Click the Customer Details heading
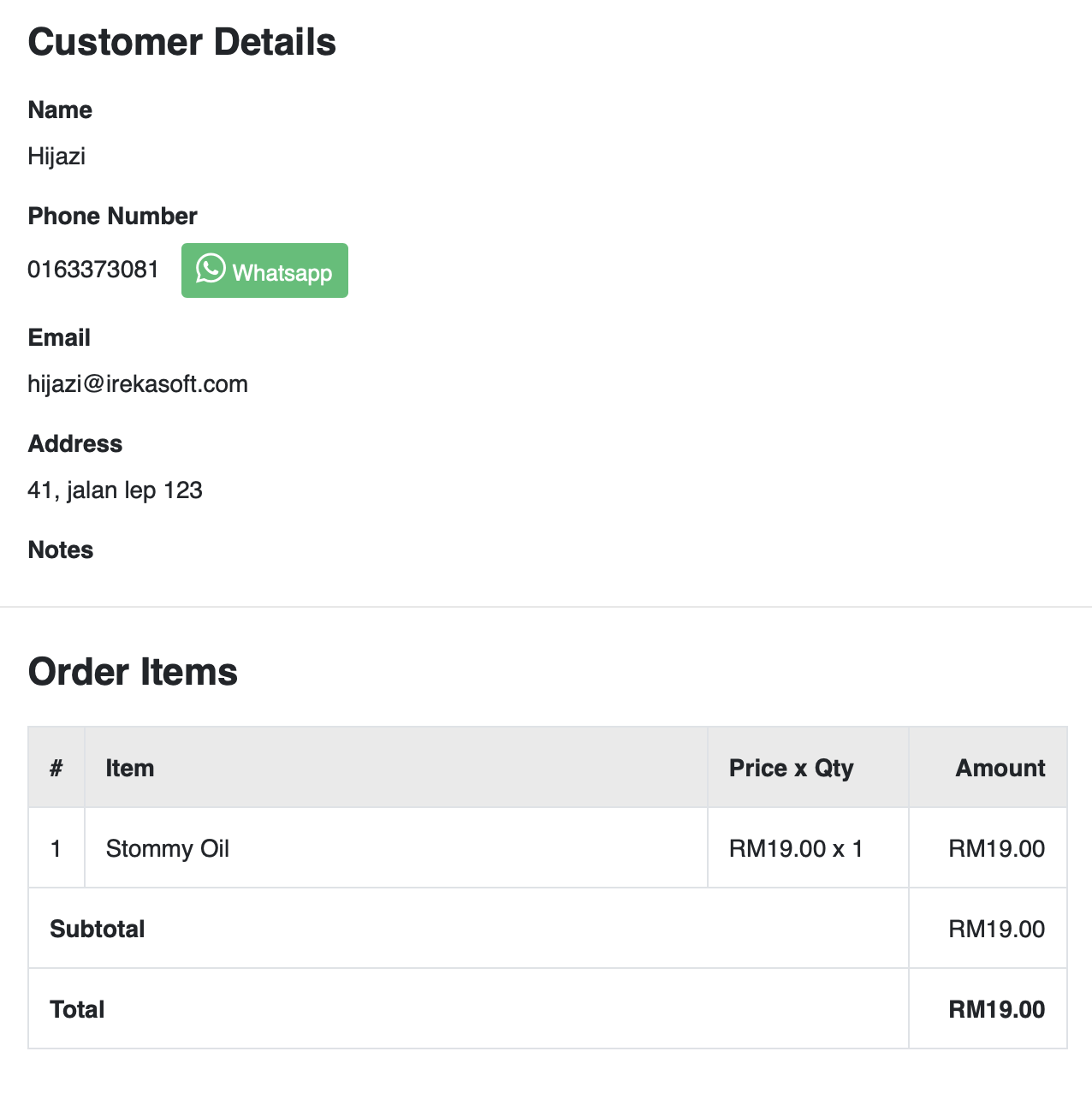 (181, 42)
